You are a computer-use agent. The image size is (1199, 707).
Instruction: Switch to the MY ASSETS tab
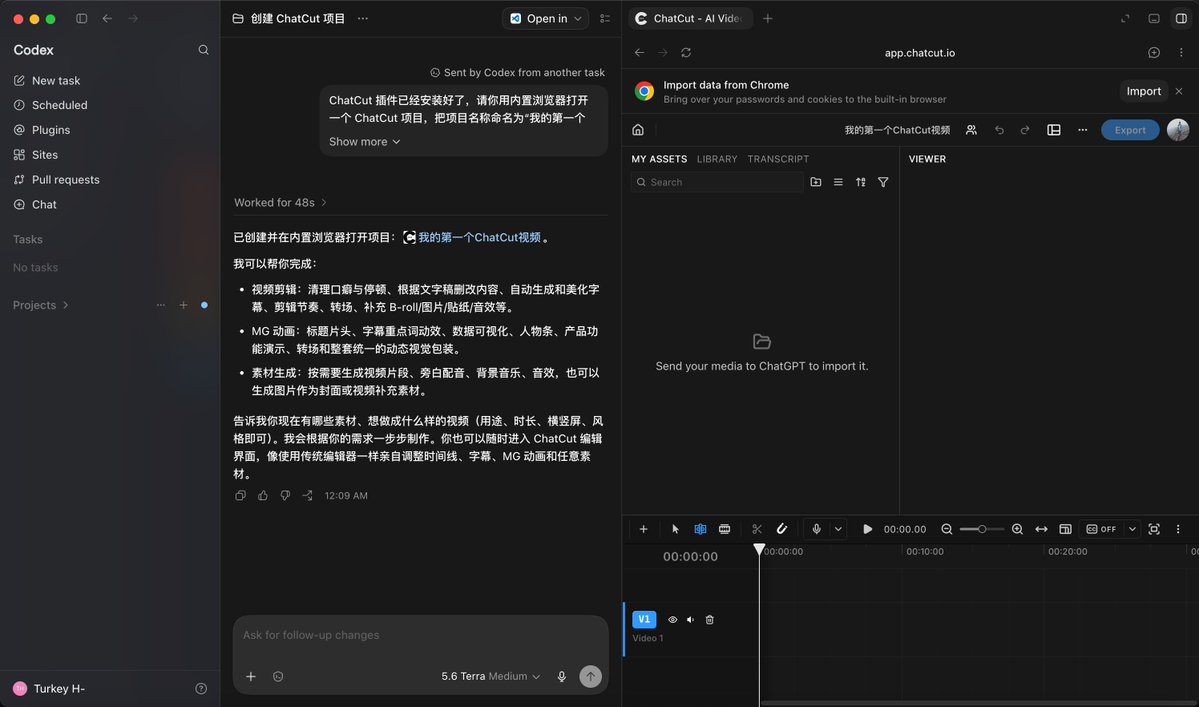click(659, 159)
